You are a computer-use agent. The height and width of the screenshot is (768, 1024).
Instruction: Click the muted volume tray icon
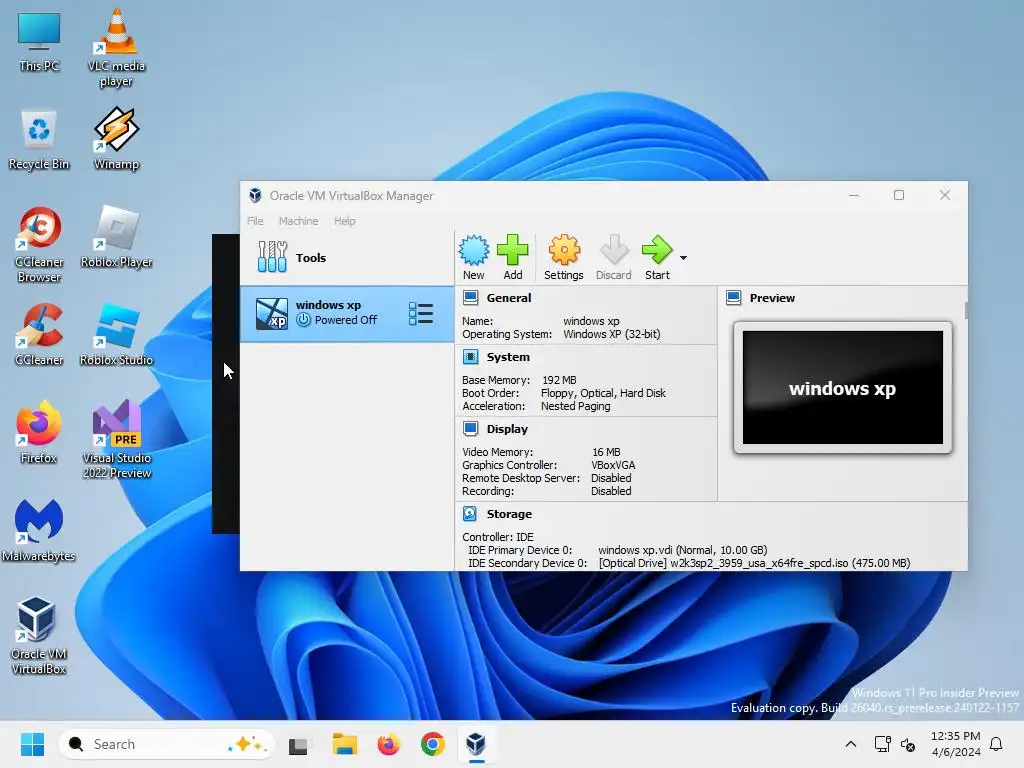point(908,744)
